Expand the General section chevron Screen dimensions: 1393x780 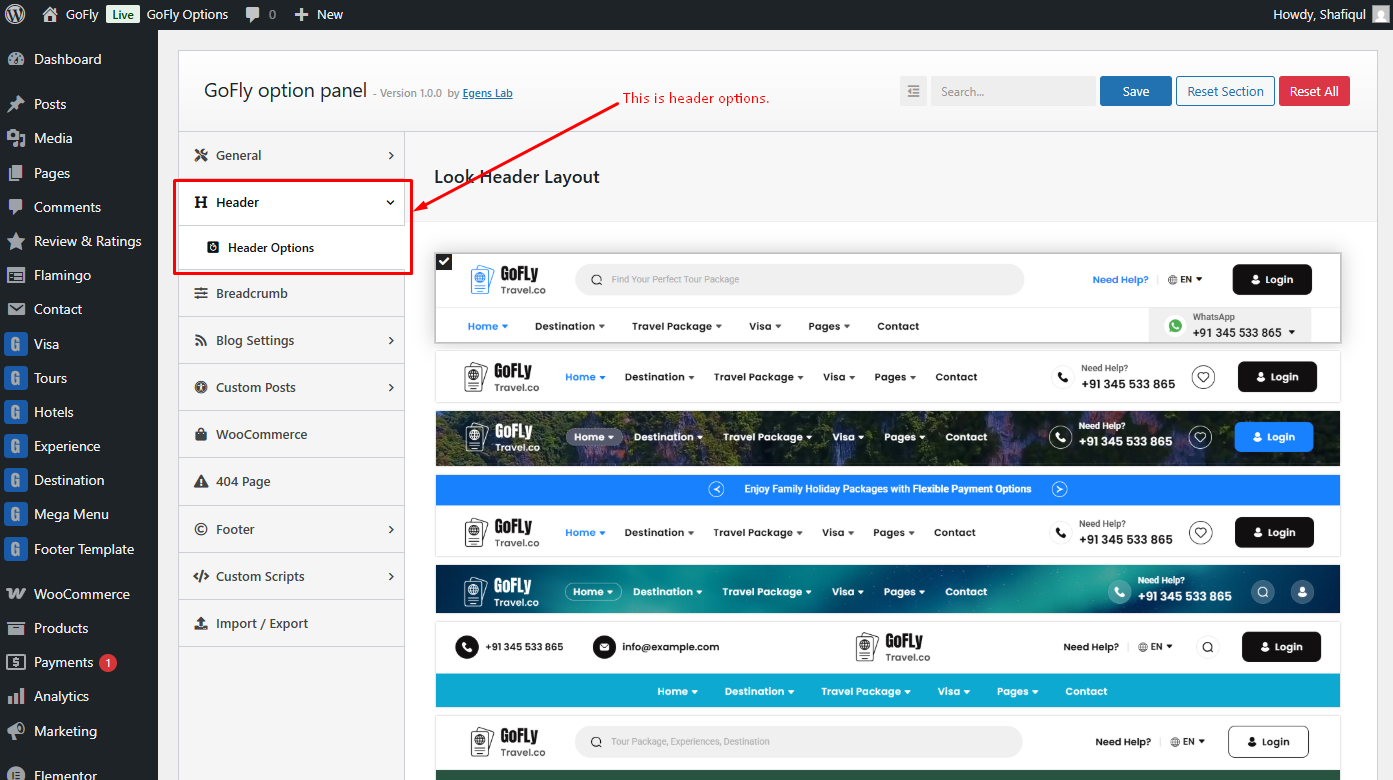pos(391,156)
